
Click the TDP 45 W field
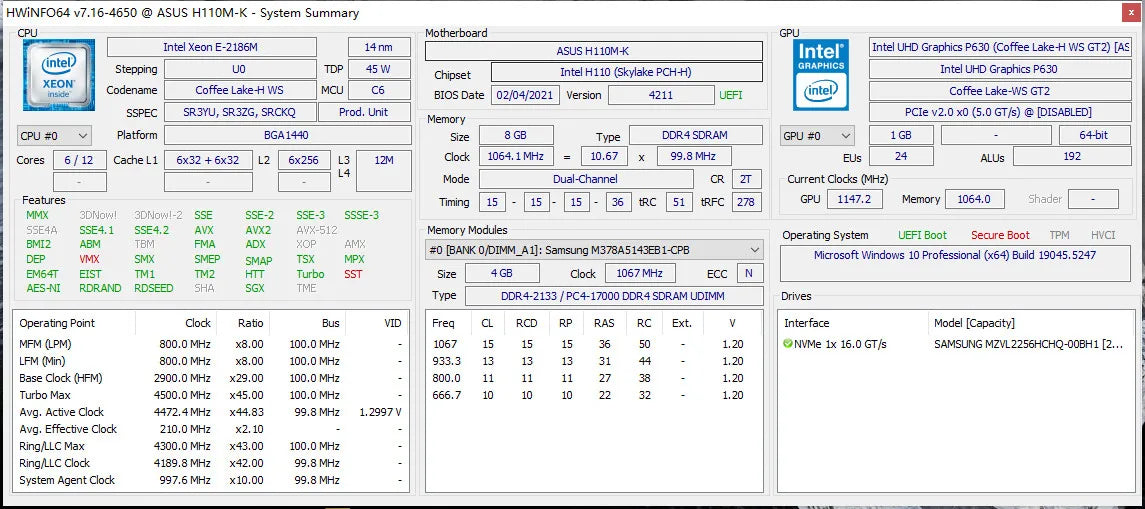tap(379, 69)
